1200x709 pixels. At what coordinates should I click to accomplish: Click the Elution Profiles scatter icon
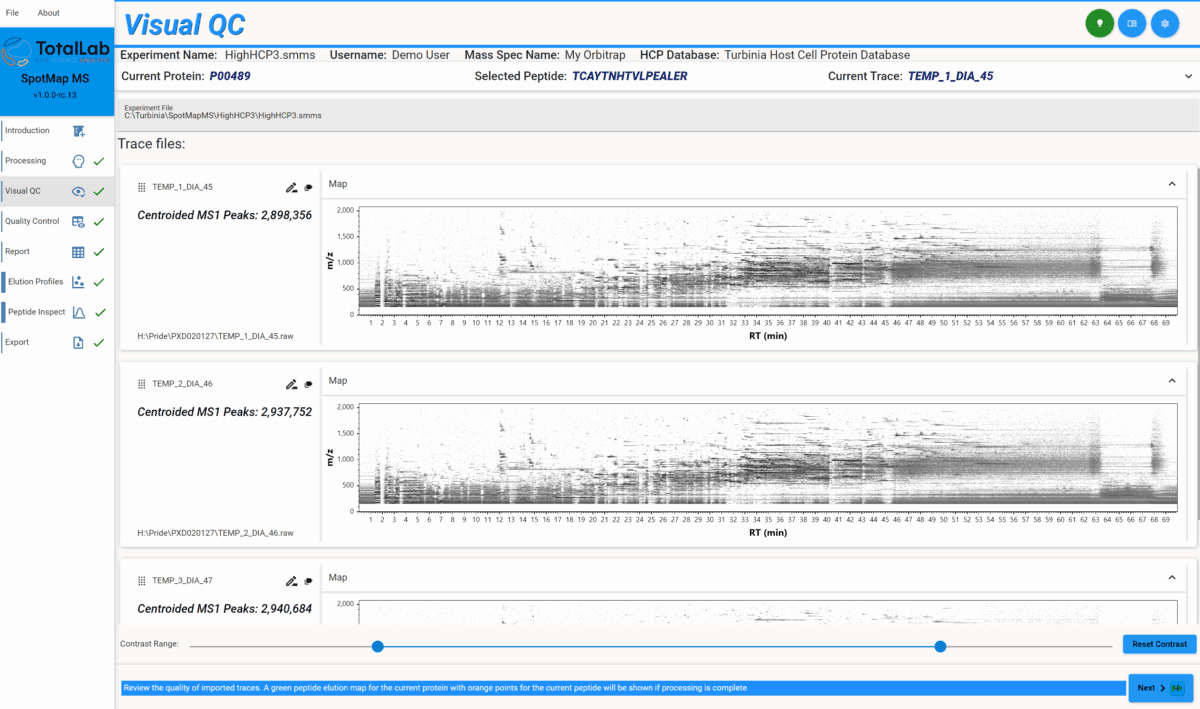point(79,282)
